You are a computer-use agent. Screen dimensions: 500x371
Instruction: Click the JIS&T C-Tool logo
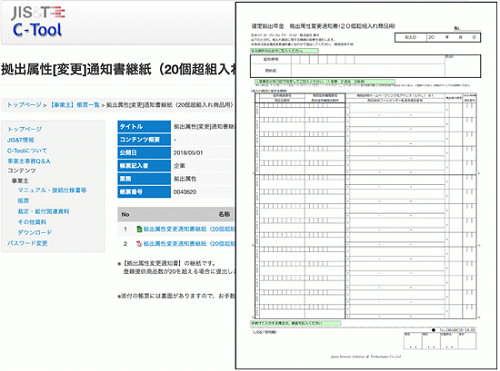pos(38,22)
